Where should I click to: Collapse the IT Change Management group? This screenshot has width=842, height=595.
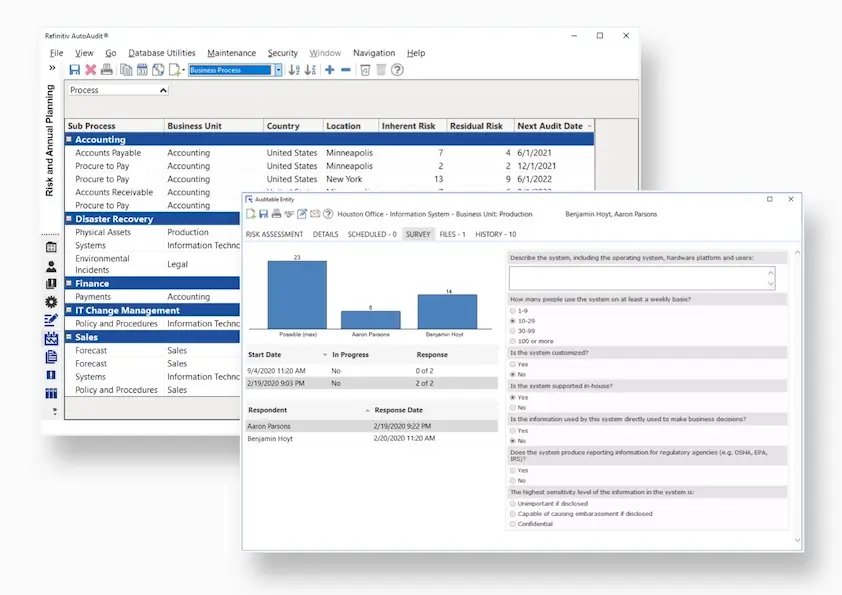tap(69, 310)
